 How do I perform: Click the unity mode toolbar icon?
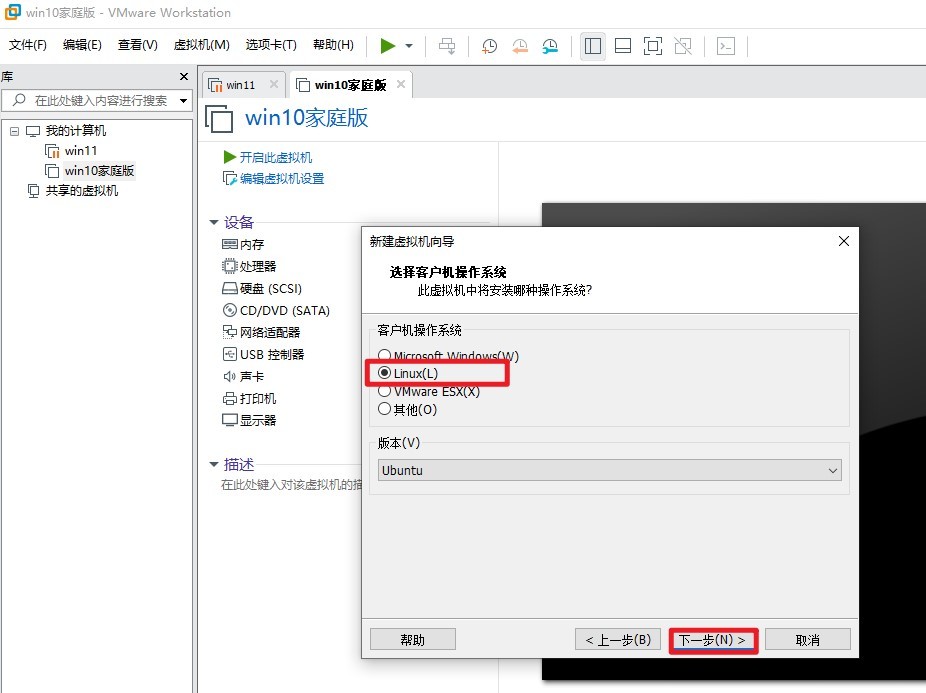[683, 45]
